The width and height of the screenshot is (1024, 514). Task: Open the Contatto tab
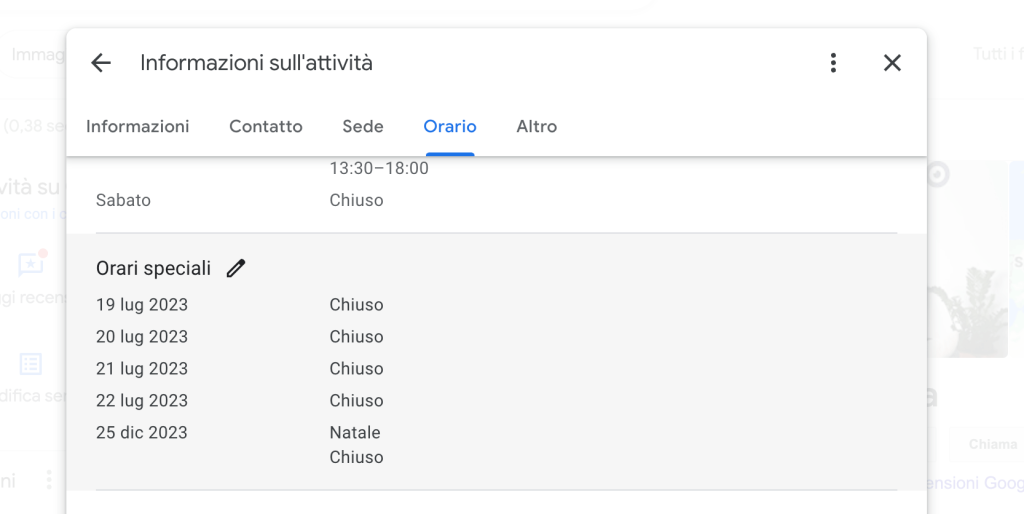pos(266,126)
